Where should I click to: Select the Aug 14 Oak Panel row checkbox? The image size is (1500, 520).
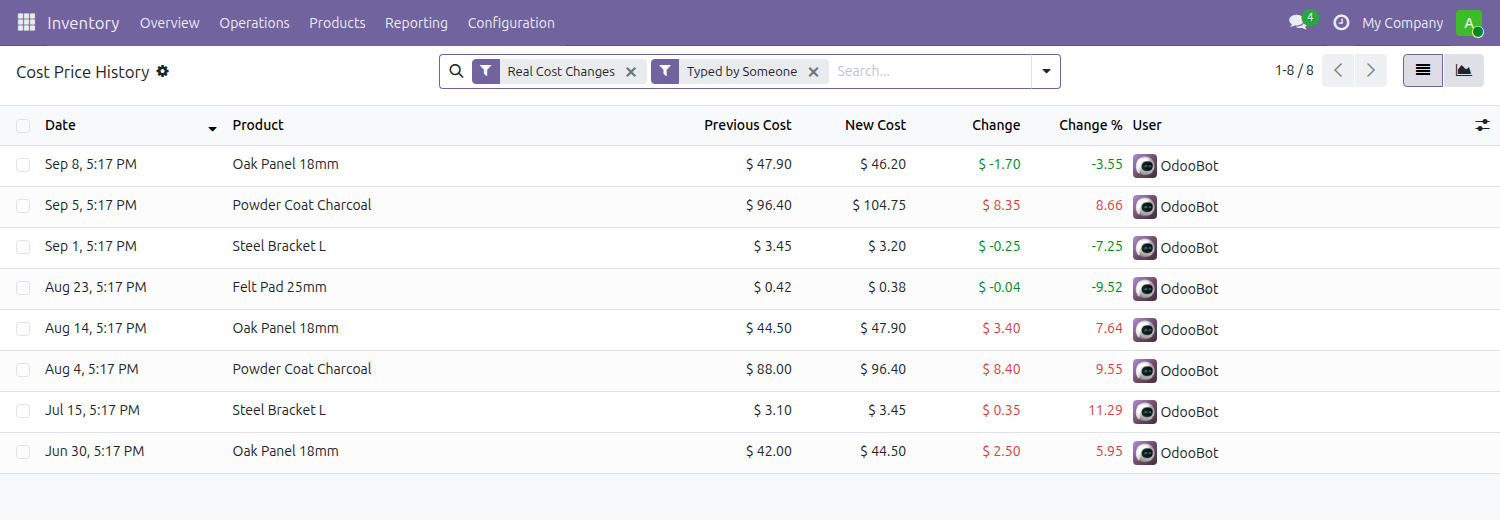(x=23, y=329)
